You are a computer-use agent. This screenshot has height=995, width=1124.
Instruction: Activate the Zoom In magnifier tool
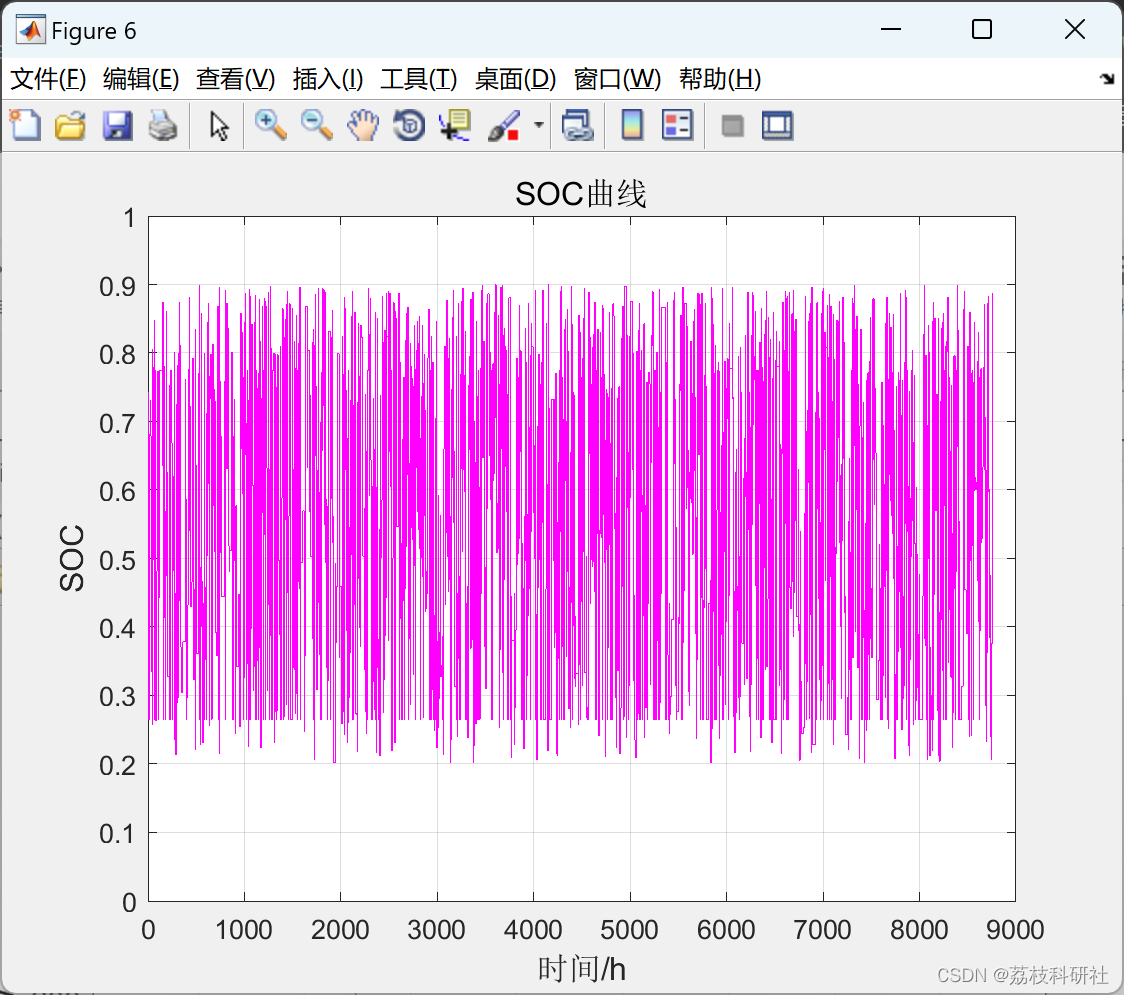point(270,125)
